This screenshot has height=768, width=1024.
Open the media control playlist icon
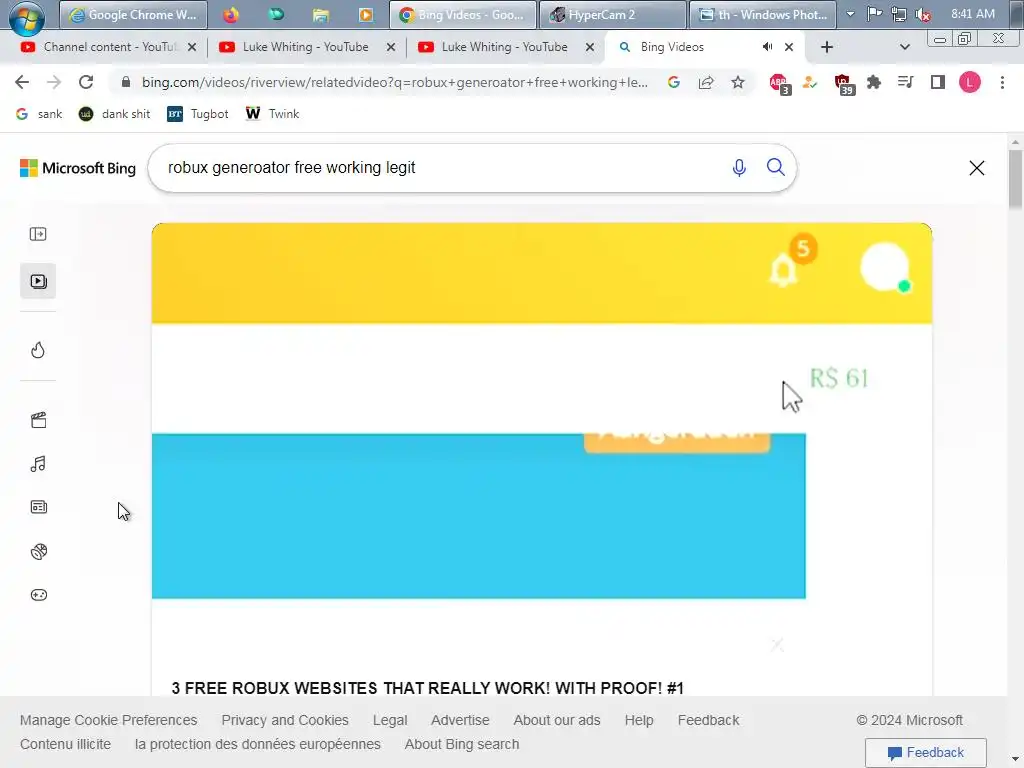(906, 82)
